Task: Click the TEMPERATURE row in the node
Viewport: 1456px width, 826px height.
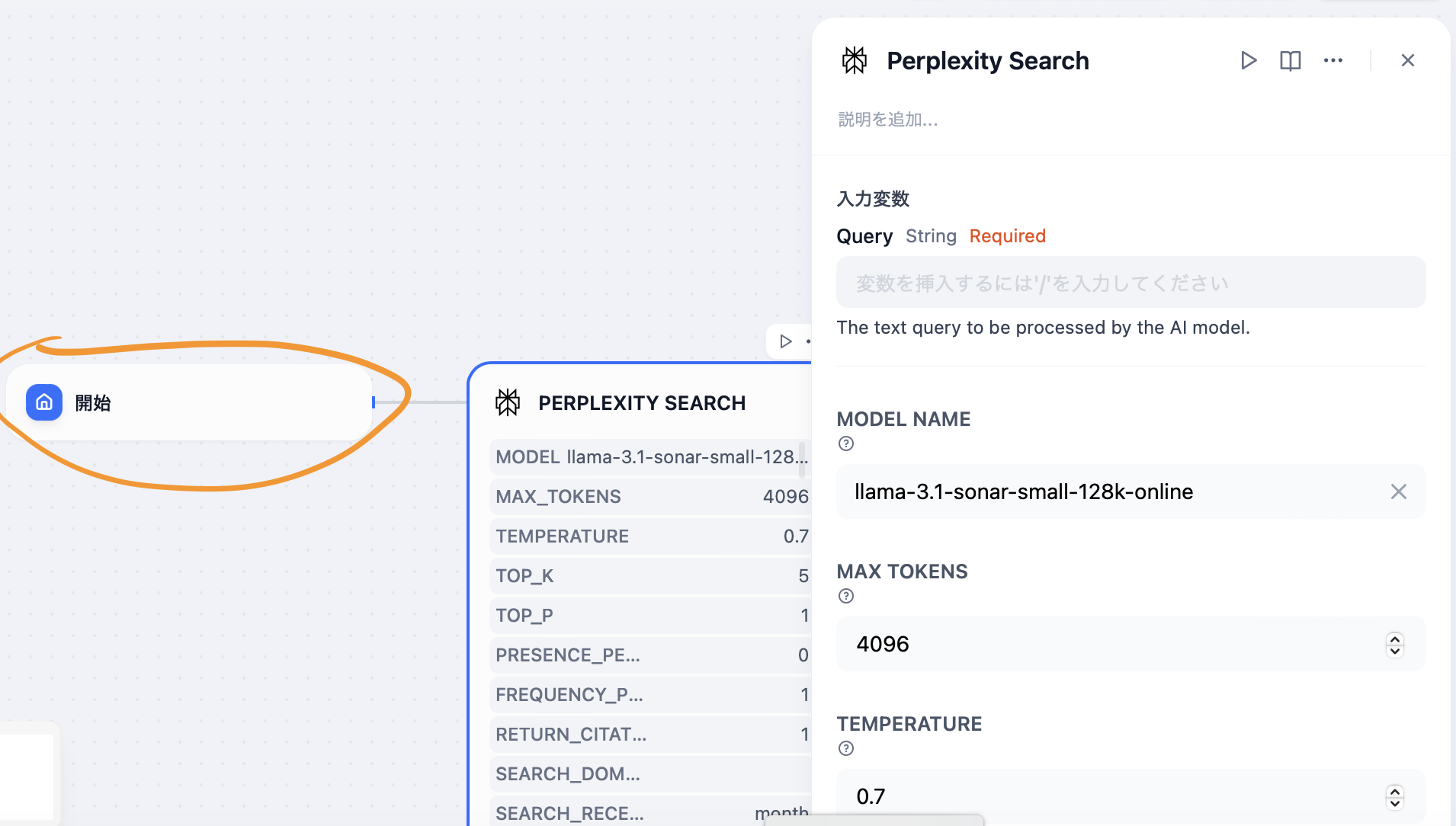Action: click(650, 536)
